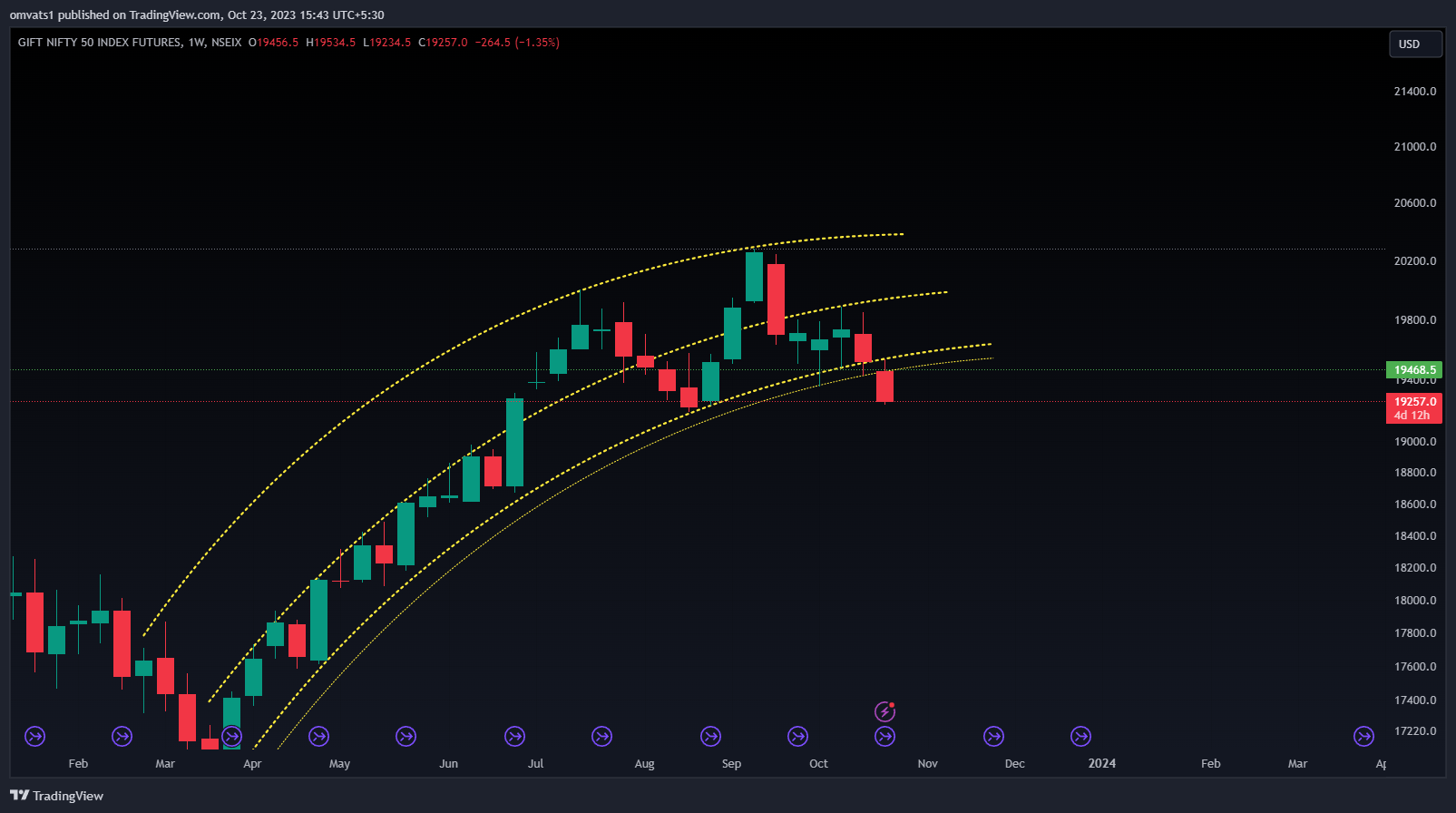
Task: Click the event marker just left of May
Action: coord(318,736)
